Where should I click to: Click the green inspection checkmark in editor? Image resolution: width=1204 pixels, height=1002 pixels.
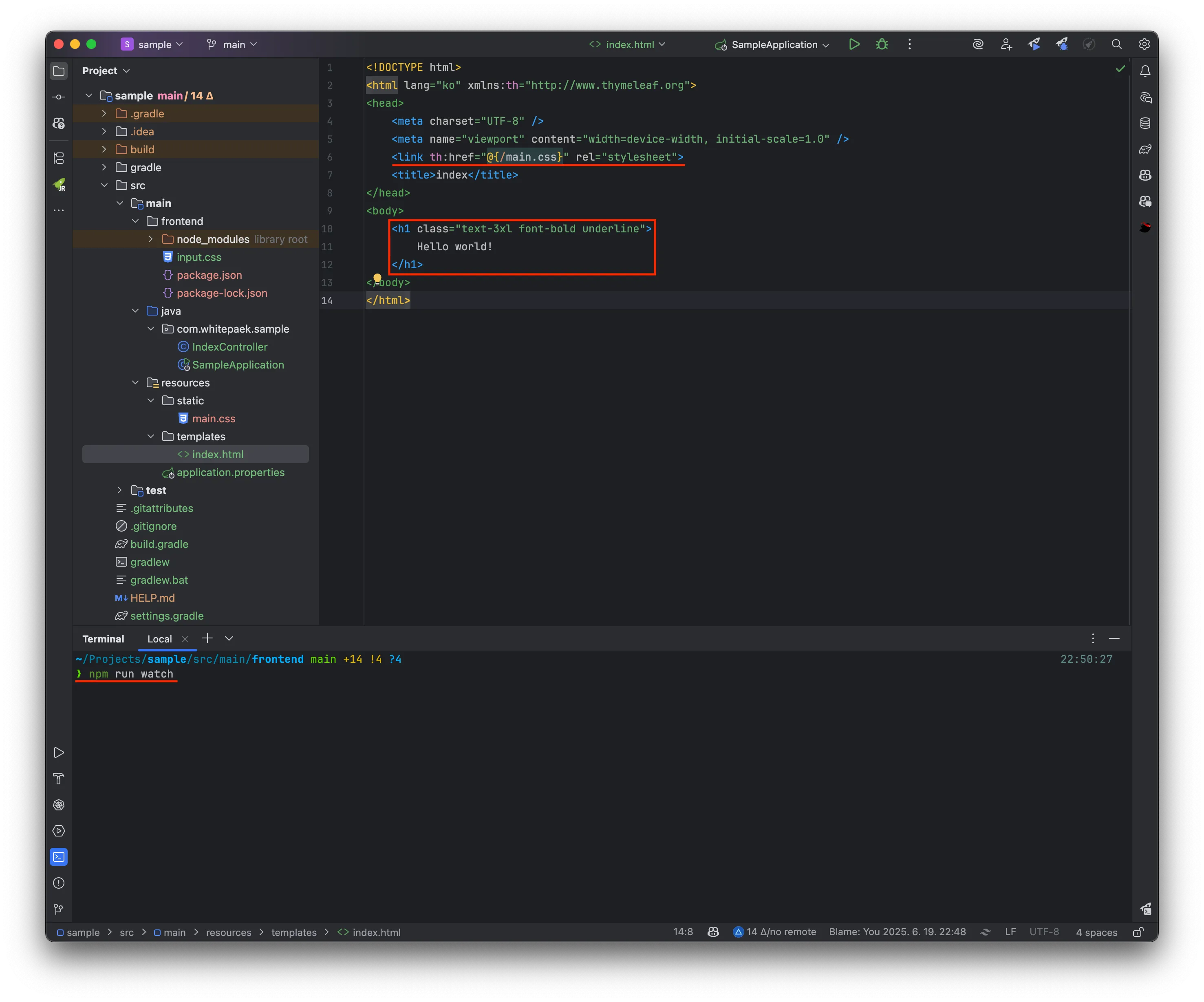[x=1120, y=69]
